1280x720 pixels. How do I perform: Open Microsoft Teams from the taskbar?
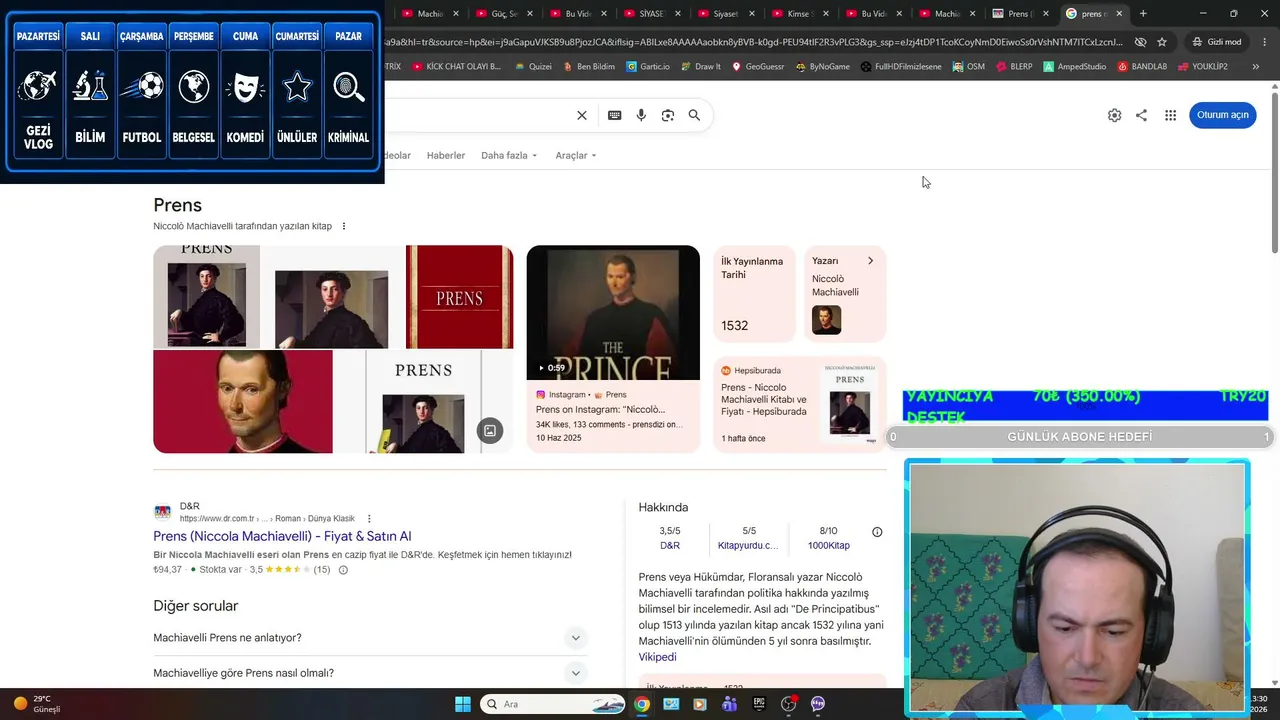click(729, 704)
